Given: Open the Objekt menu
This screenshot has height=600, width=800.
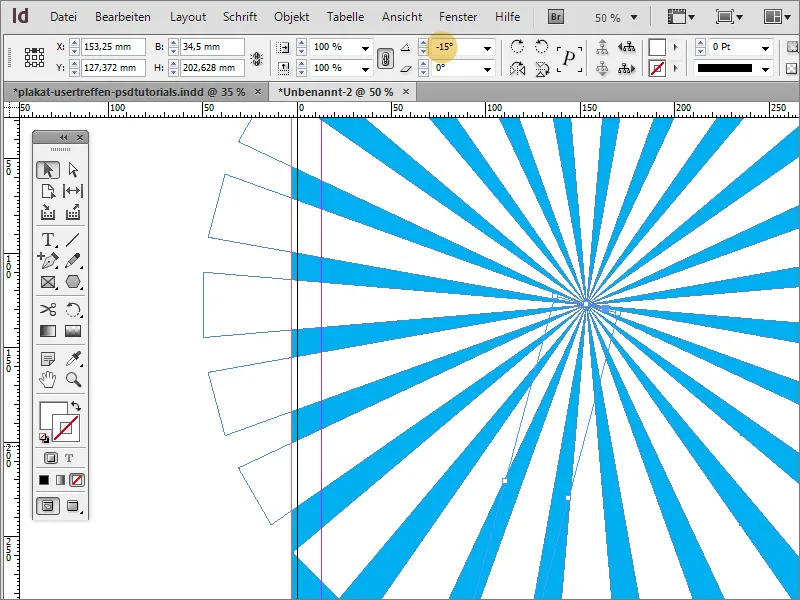Looking at the screenshot, I should click(x=291, y=17).
